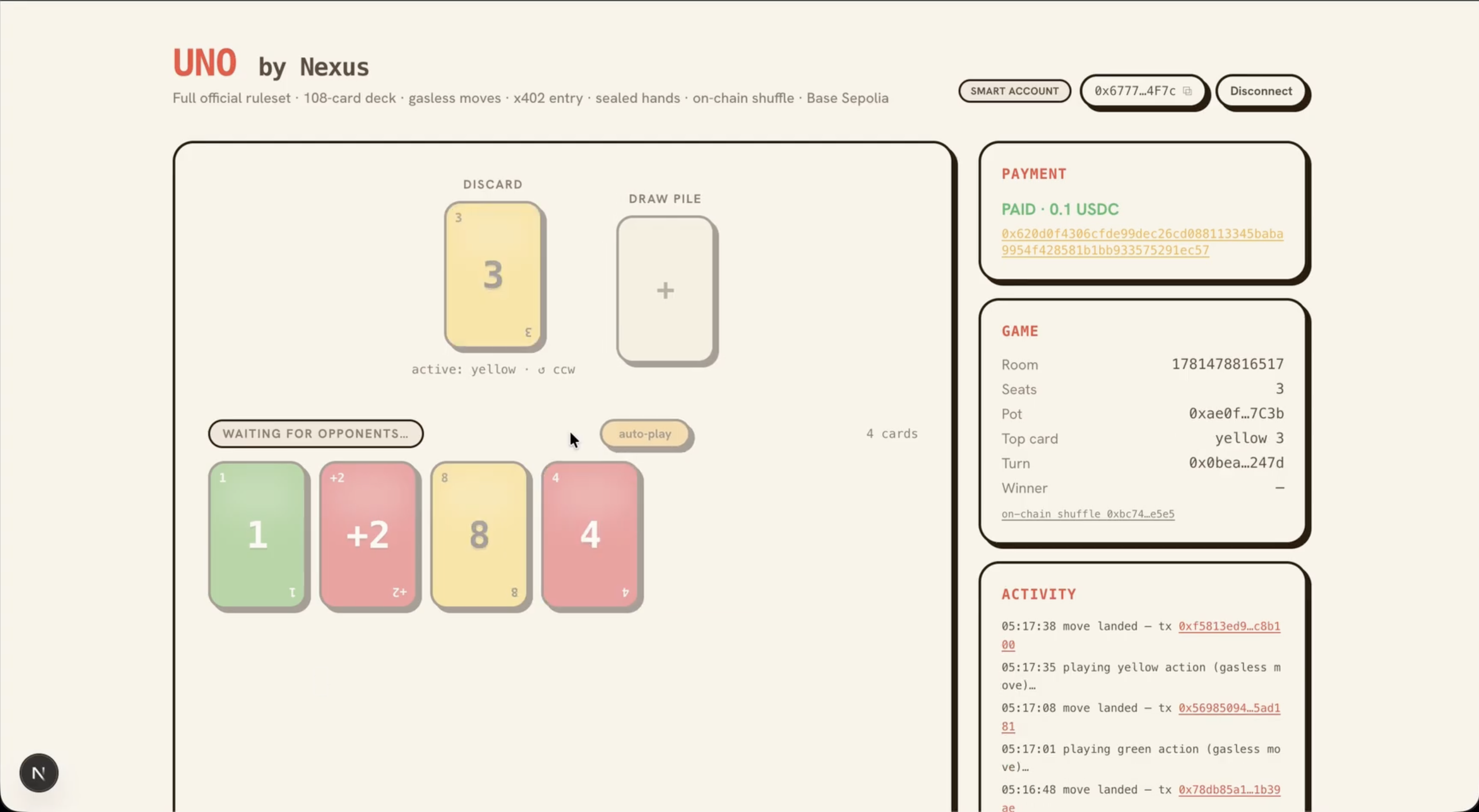Image resolution: width=1479 pixels, height=812 pixels.
Task: Click the Disconnect button
Action: 1261,91
